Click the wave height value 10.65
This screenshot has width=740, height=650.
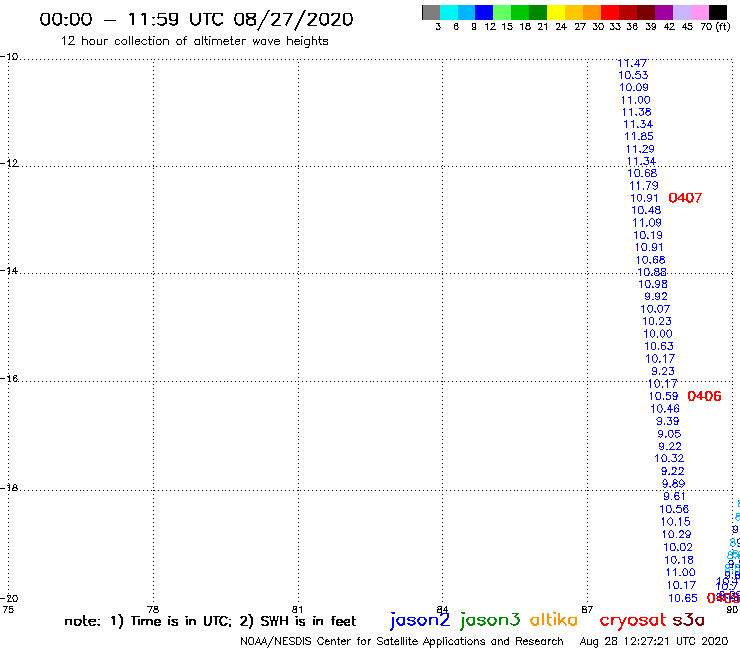click(683, 598)
